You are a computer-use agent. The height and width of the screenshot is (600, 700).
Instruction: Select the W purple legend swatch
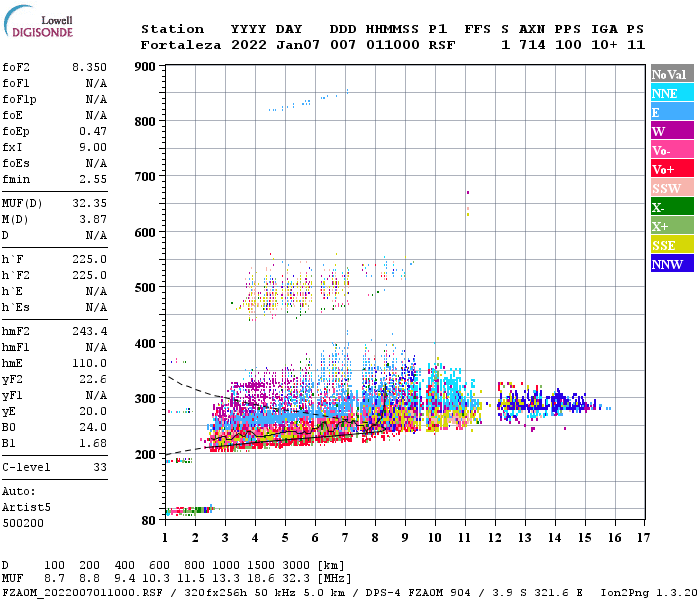pyautogui.click(x=672, y=130)
